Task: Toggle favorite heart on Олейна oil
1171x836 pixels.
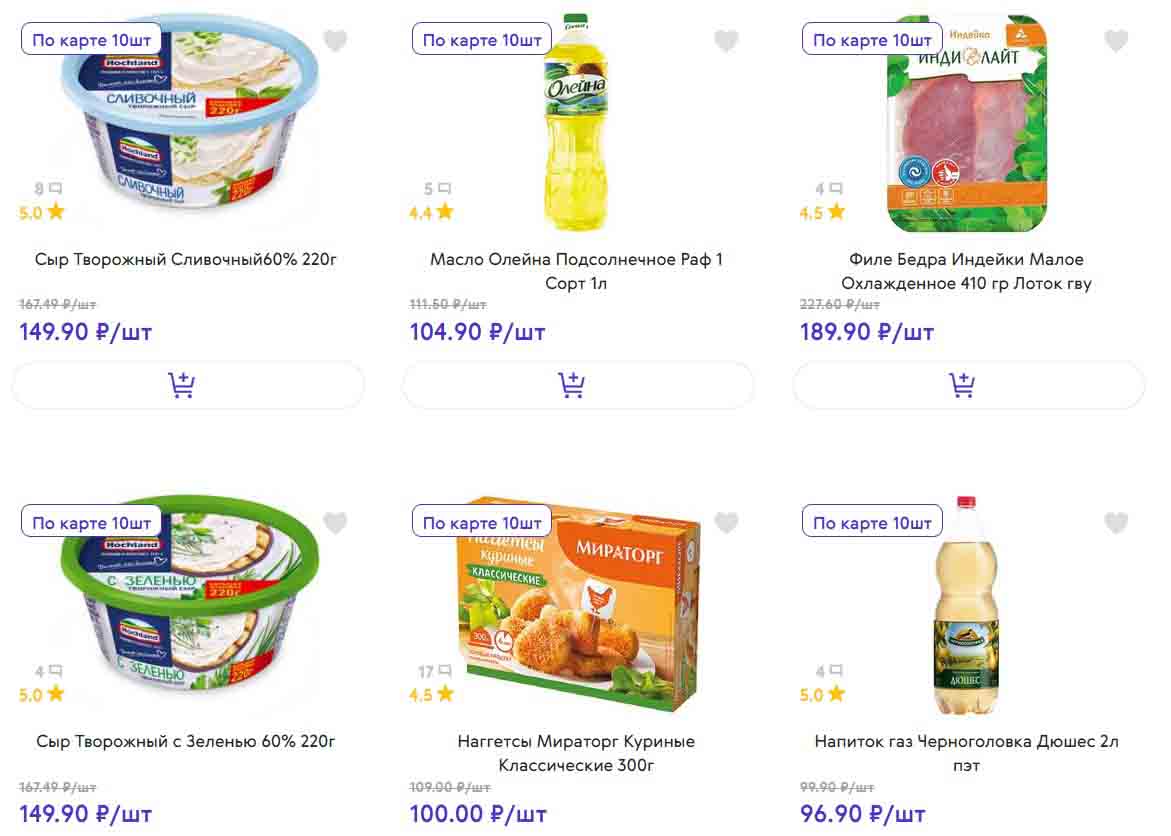Action: (726, 41)
